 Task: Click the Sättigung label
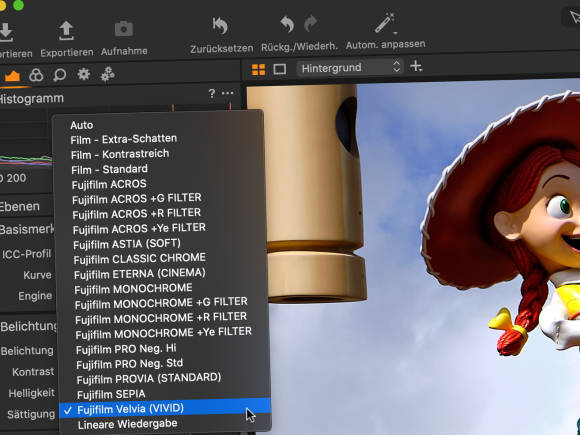pos(31,414)
